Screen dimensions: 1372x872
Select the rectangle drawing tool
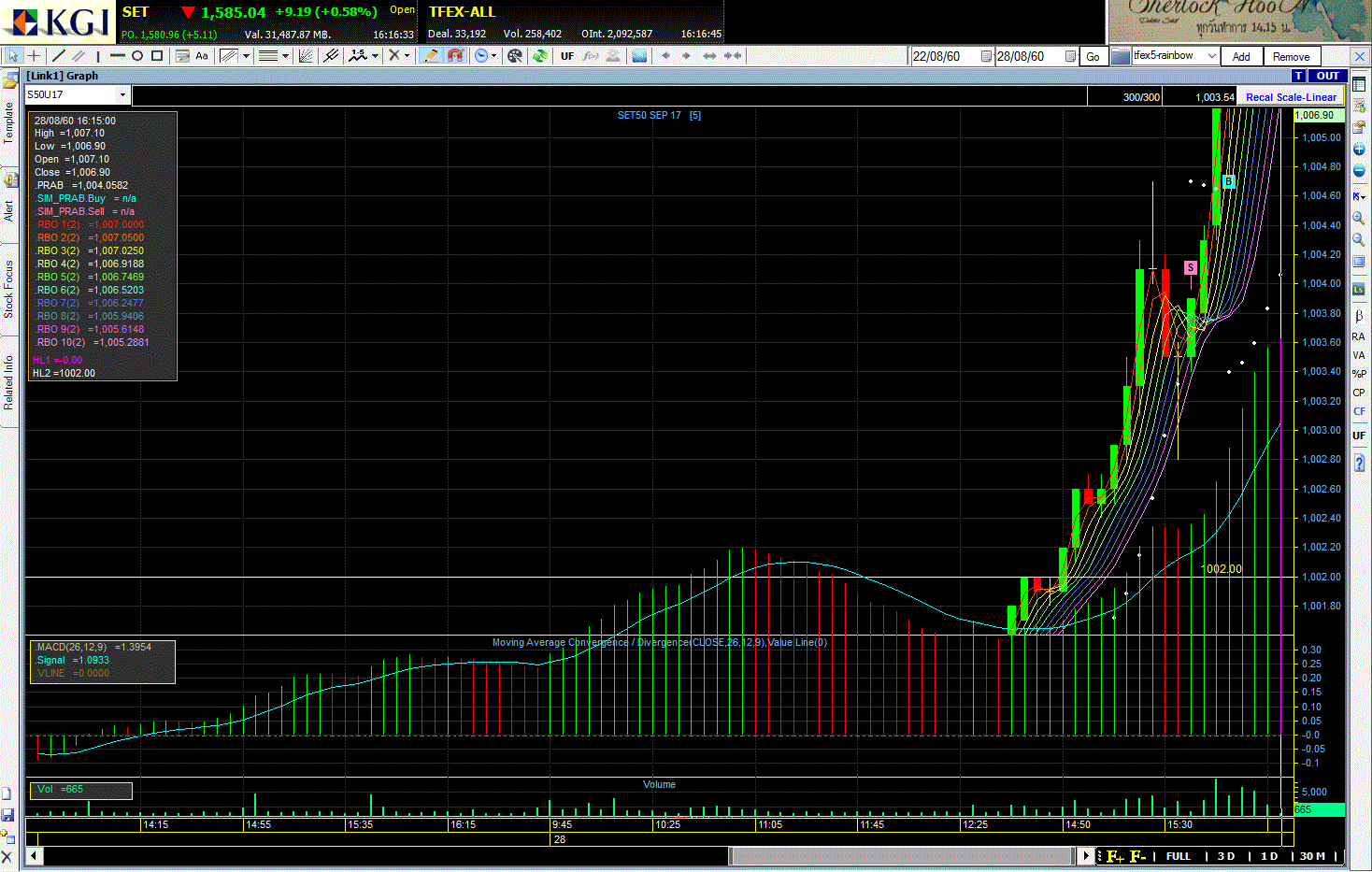click(x=157, y=56)
